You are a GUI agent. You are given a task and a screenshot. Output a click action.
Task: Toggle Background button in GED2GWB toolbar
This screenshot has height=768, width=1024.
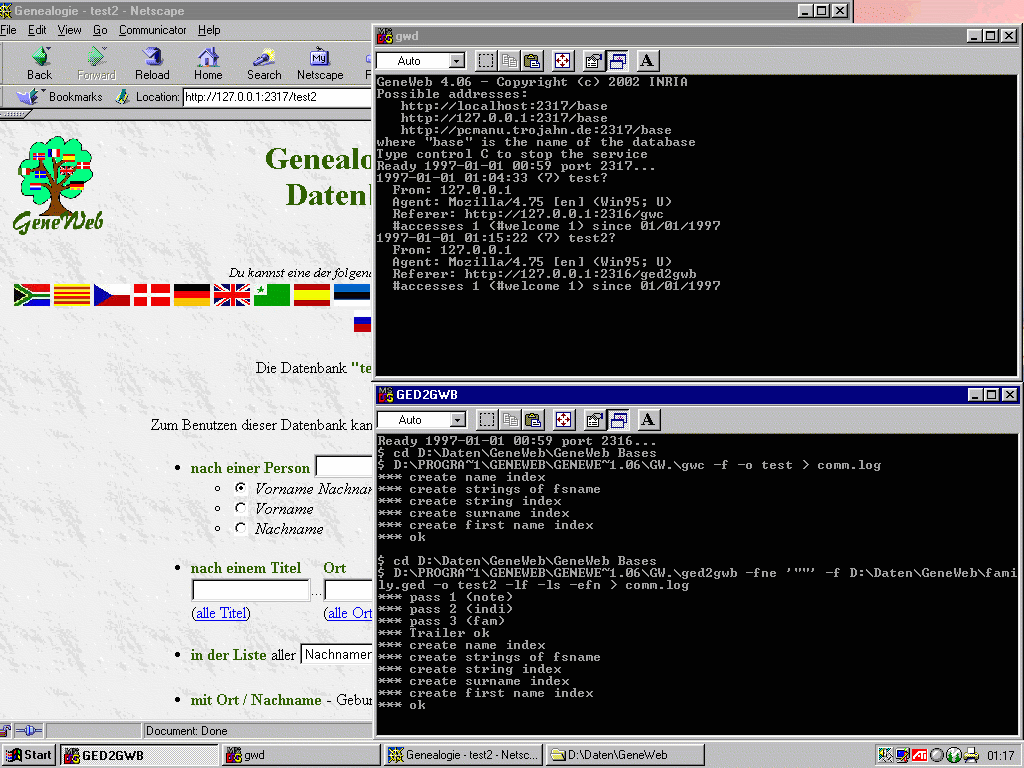pos(618,419)
